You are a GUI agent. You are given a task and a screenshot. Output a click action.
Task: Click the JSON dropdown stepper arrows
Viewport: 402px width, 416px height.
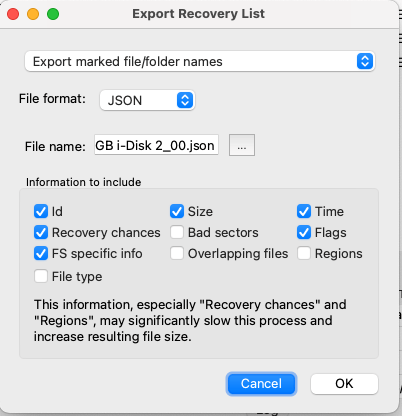pyautogui.click(x=185, y=100)
